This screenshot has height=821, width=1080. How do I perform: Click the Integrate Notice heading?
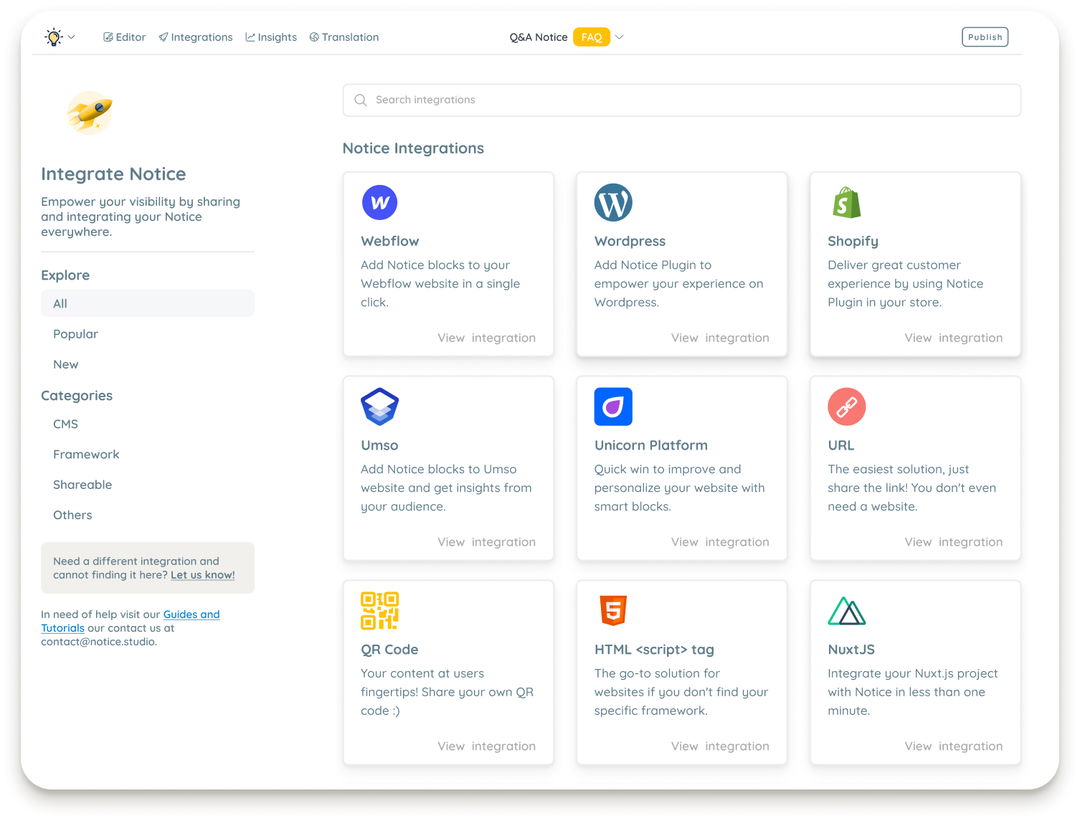113,174
